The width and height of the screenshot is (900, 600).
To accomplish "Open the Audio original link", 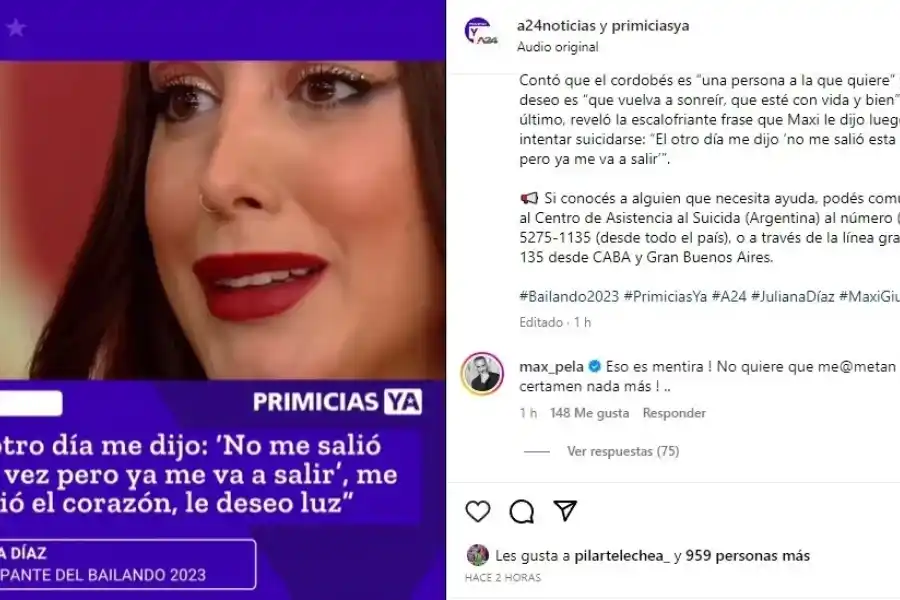I will pyautogui.click(x=557, y=47).
